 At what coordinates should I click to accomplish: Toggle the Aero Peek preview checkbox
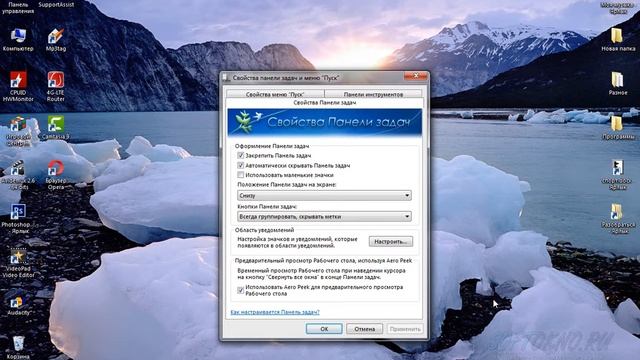240,290
